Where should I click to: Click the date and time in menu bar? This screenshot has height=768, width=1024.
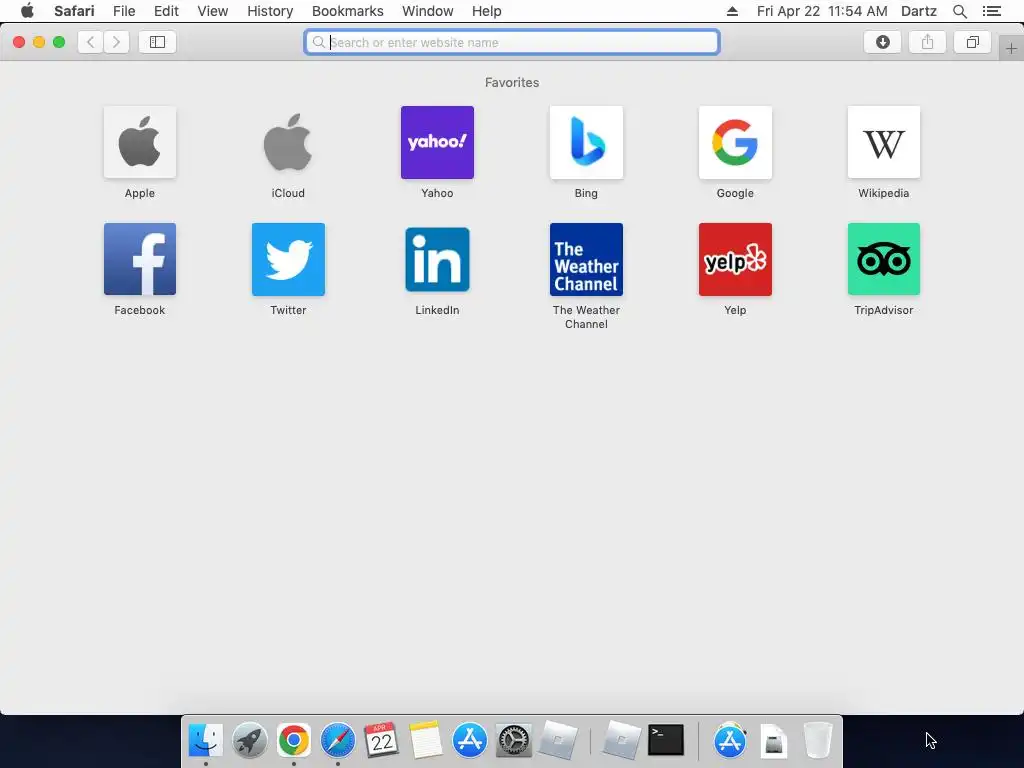click(822, 11)
